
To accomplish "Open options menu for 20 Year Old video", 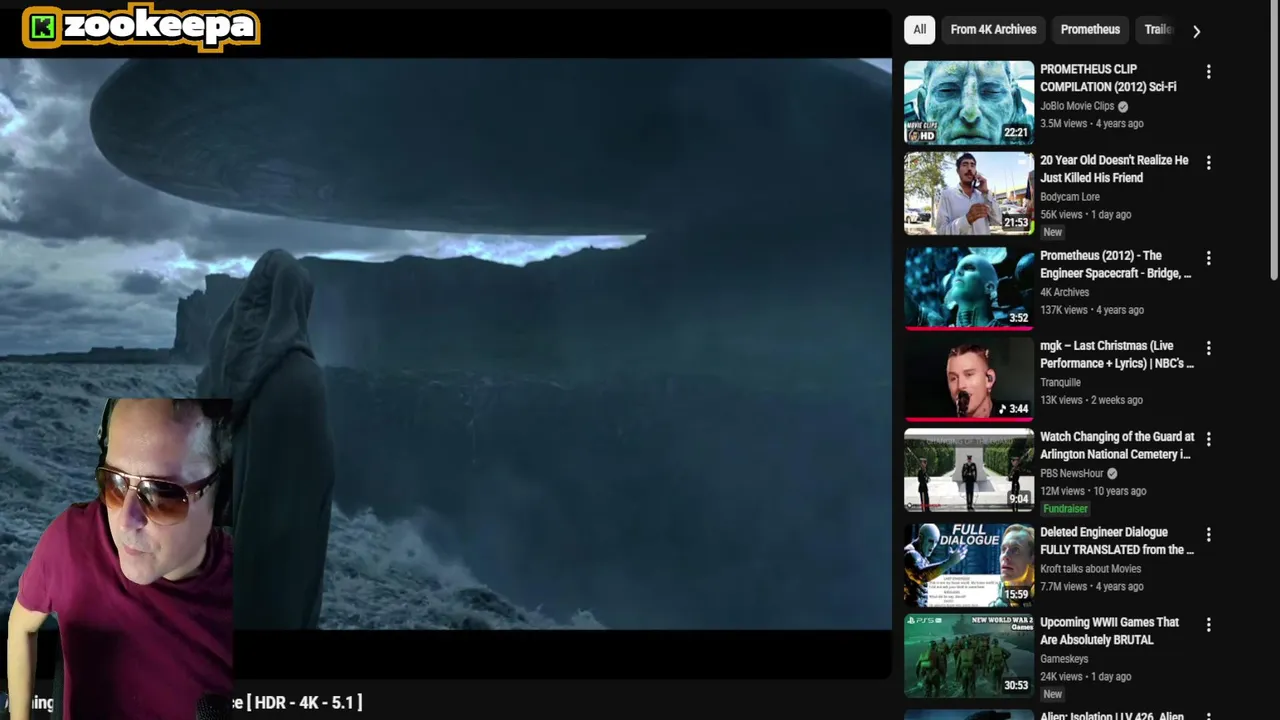I will (1208, 162).
